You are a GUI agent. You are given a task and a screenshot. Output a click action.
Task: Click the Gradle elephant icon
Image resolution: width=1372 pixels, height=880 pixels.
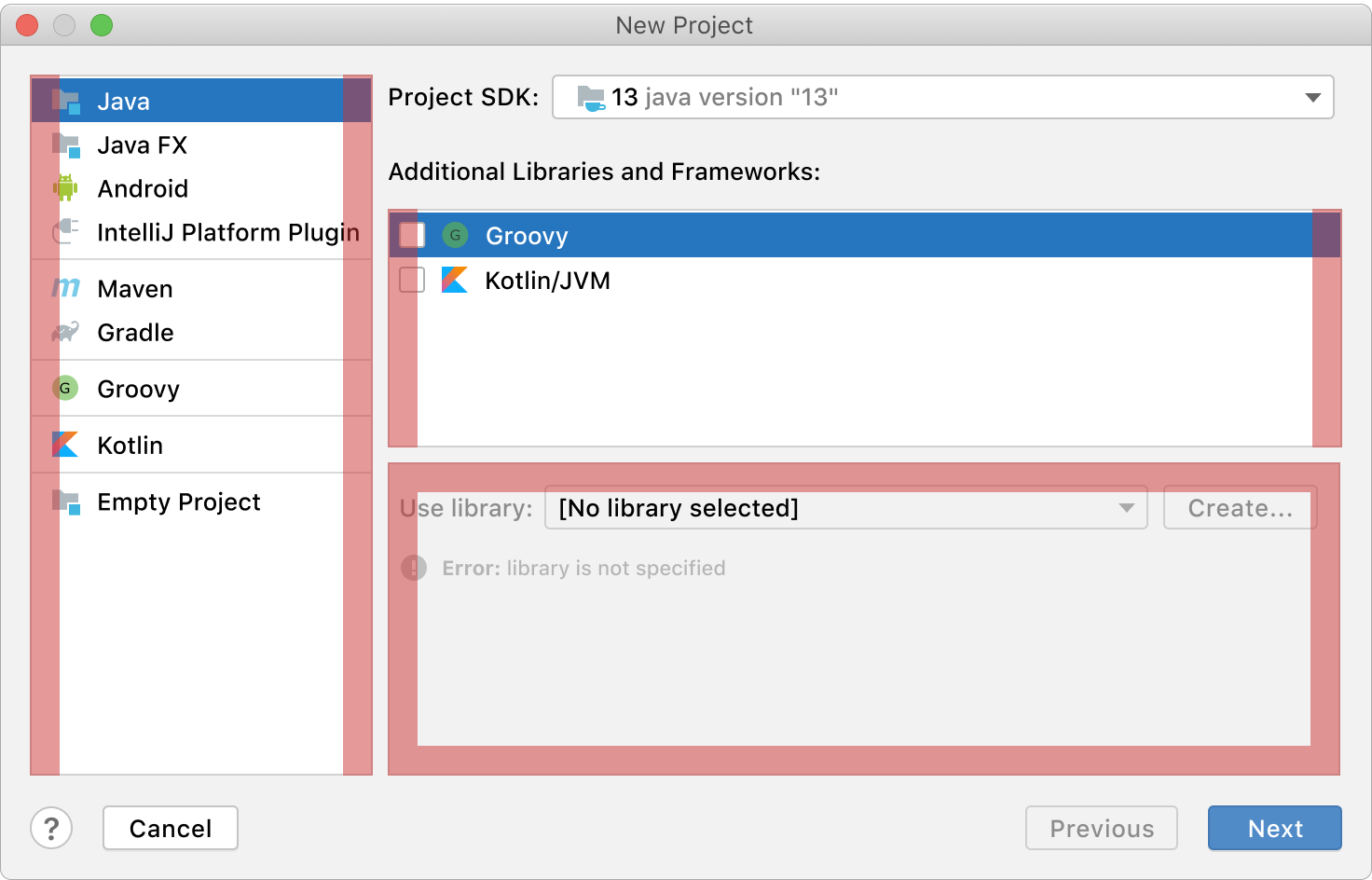pos(66,332)
